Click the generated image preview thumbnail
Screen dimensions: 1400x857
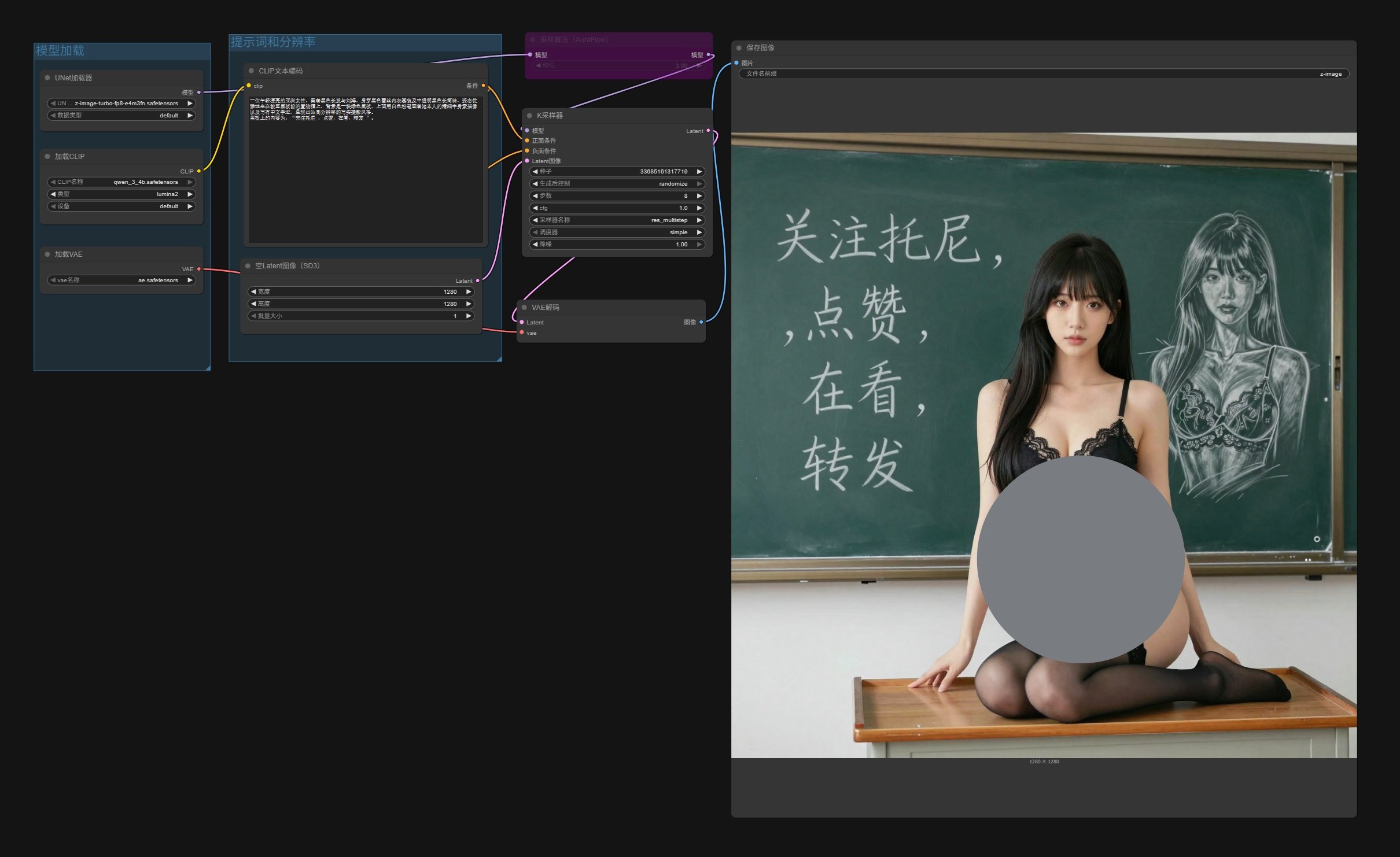click(1043, 347)
